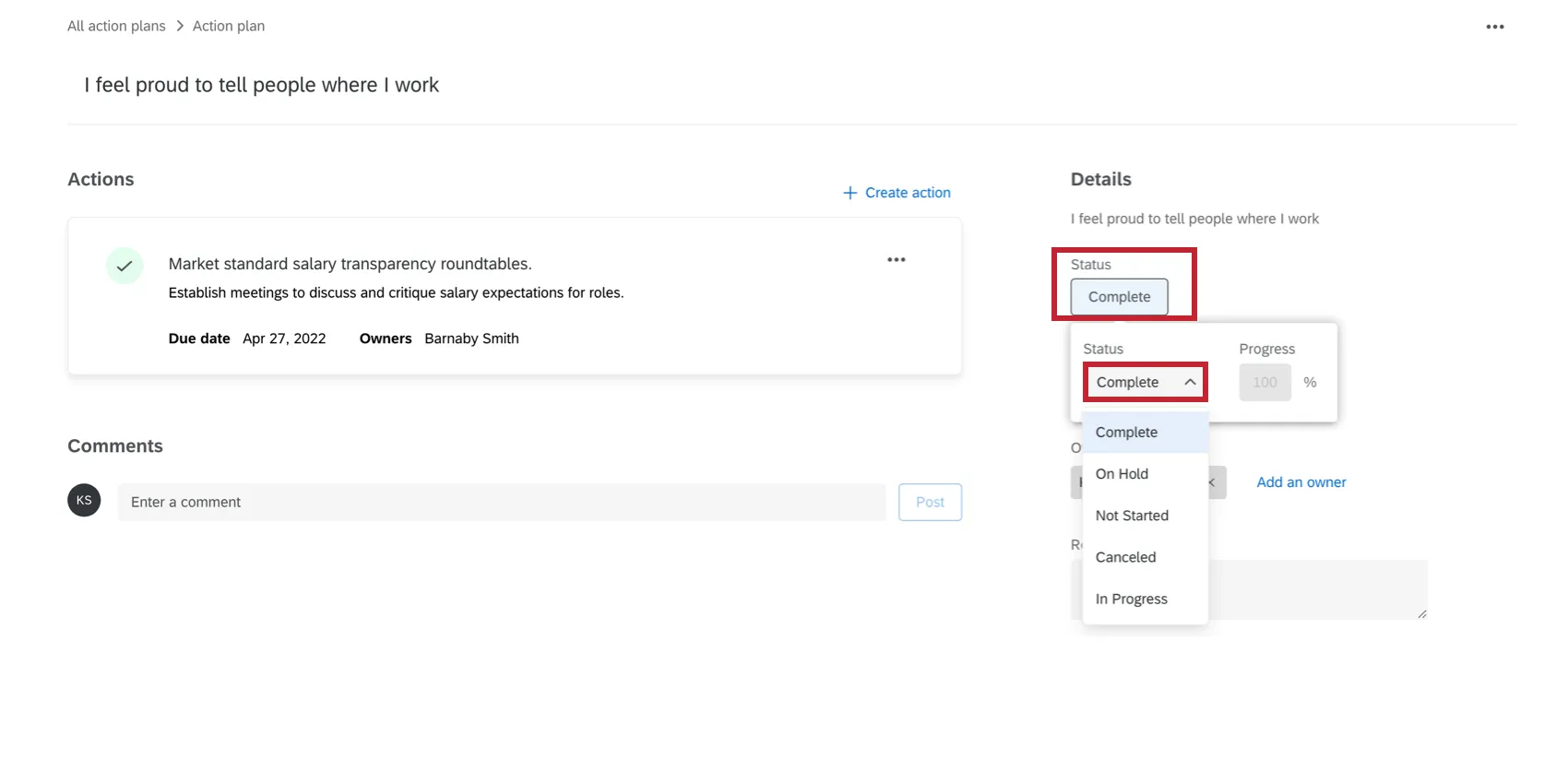Click the plus icon beside Create action
The height and width of the screenshot is (784, 1568).
849,193
